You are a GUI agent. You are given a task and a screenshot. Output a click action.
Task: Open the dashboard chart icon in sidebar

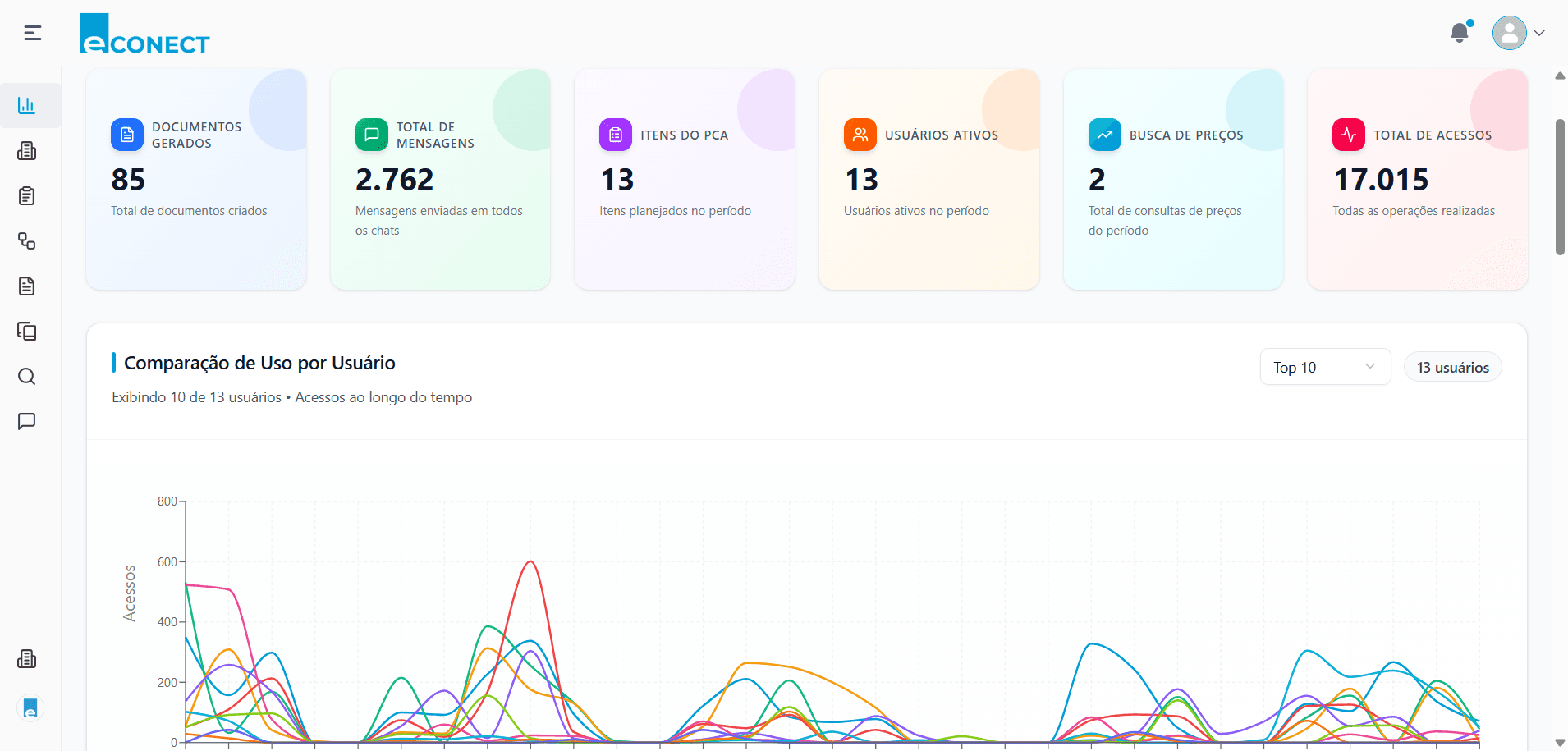[27, 105]
